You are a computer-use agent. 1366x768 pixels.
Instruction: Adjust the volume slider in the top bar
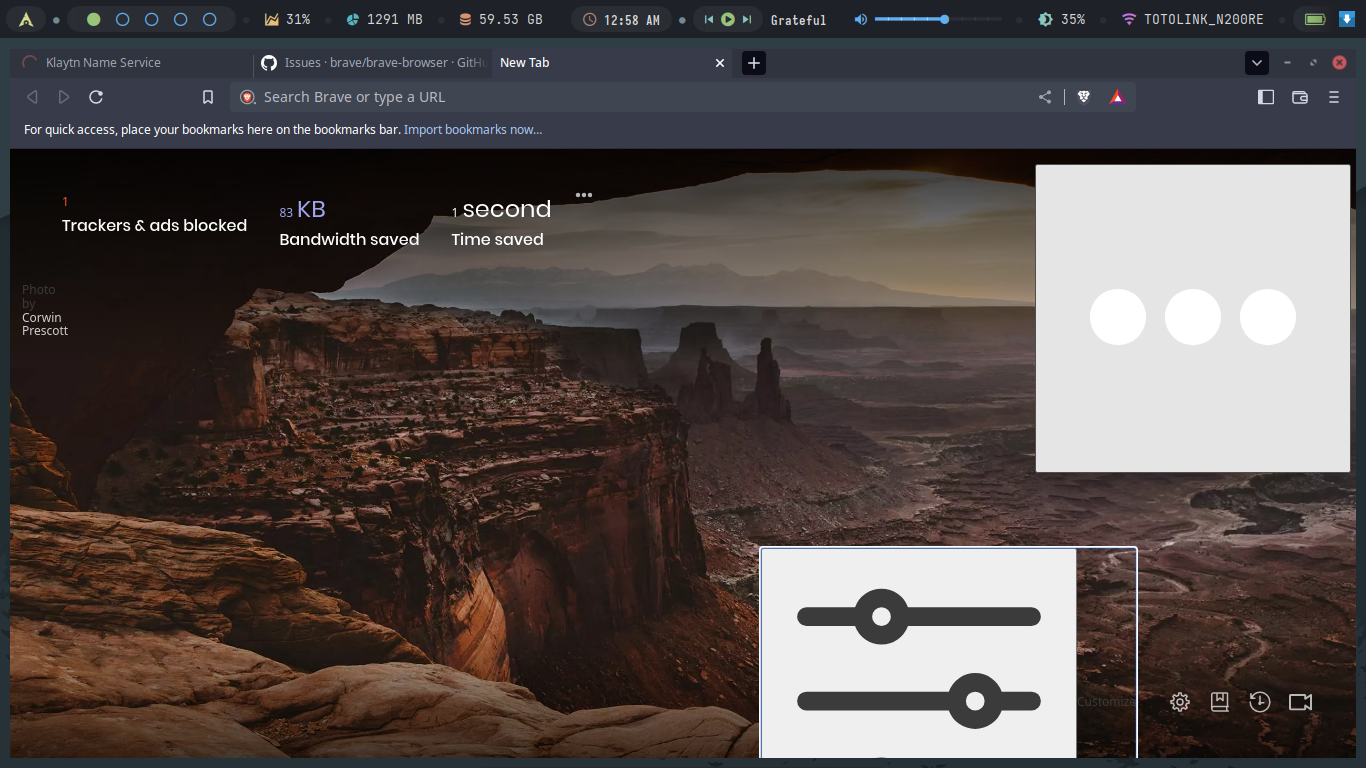pyautogui.click(x=938, y=19)
